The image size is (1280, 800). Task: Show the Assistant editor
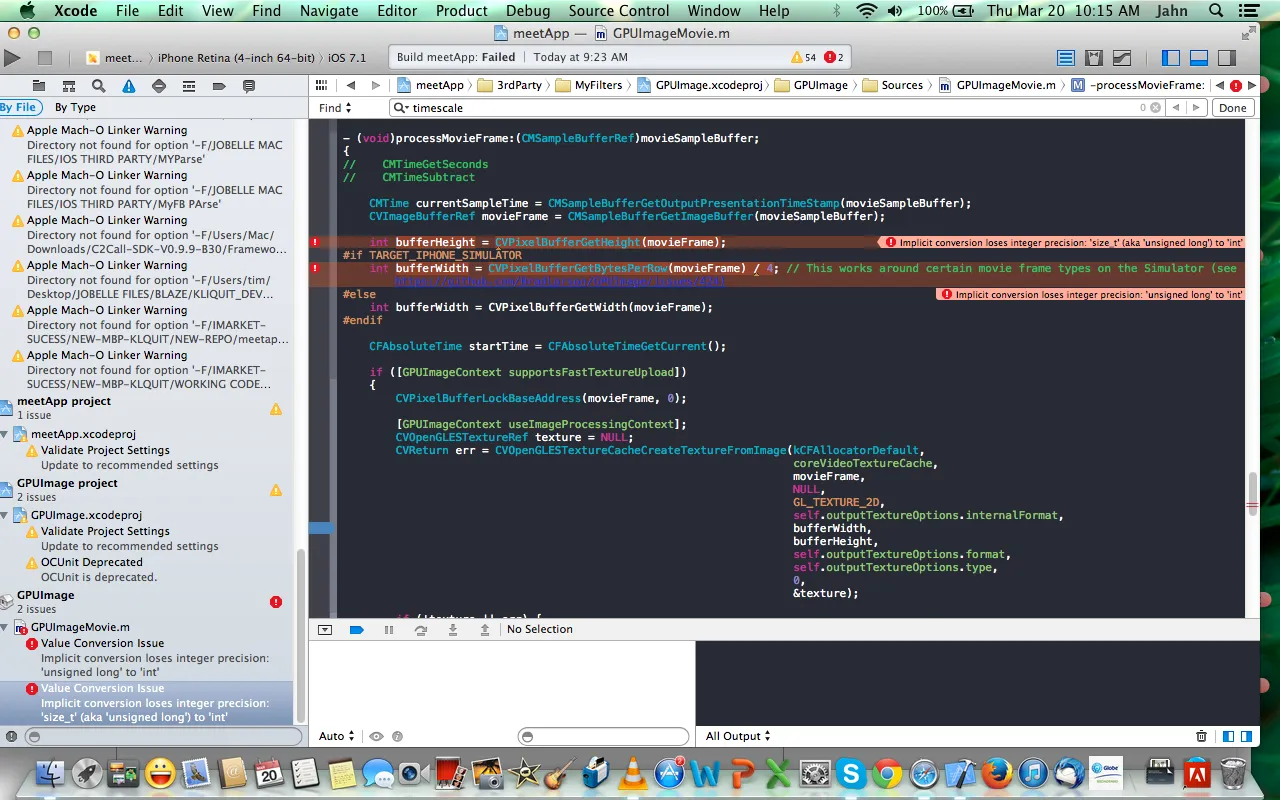click(x=1094, y=58)
